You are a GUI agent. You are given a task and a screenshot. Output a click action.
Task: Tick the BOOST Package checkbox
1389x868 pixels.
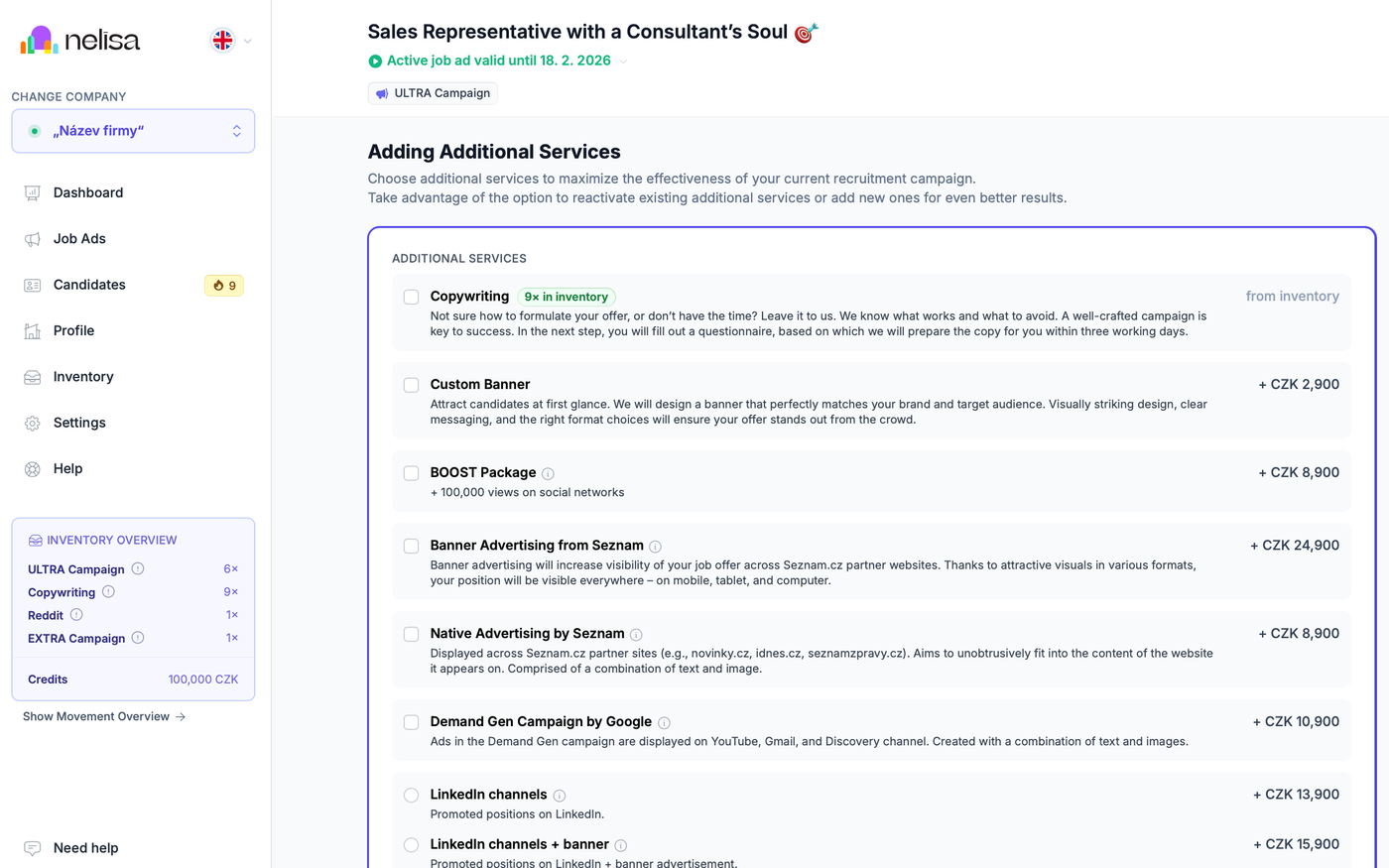(x=411, y=473)
